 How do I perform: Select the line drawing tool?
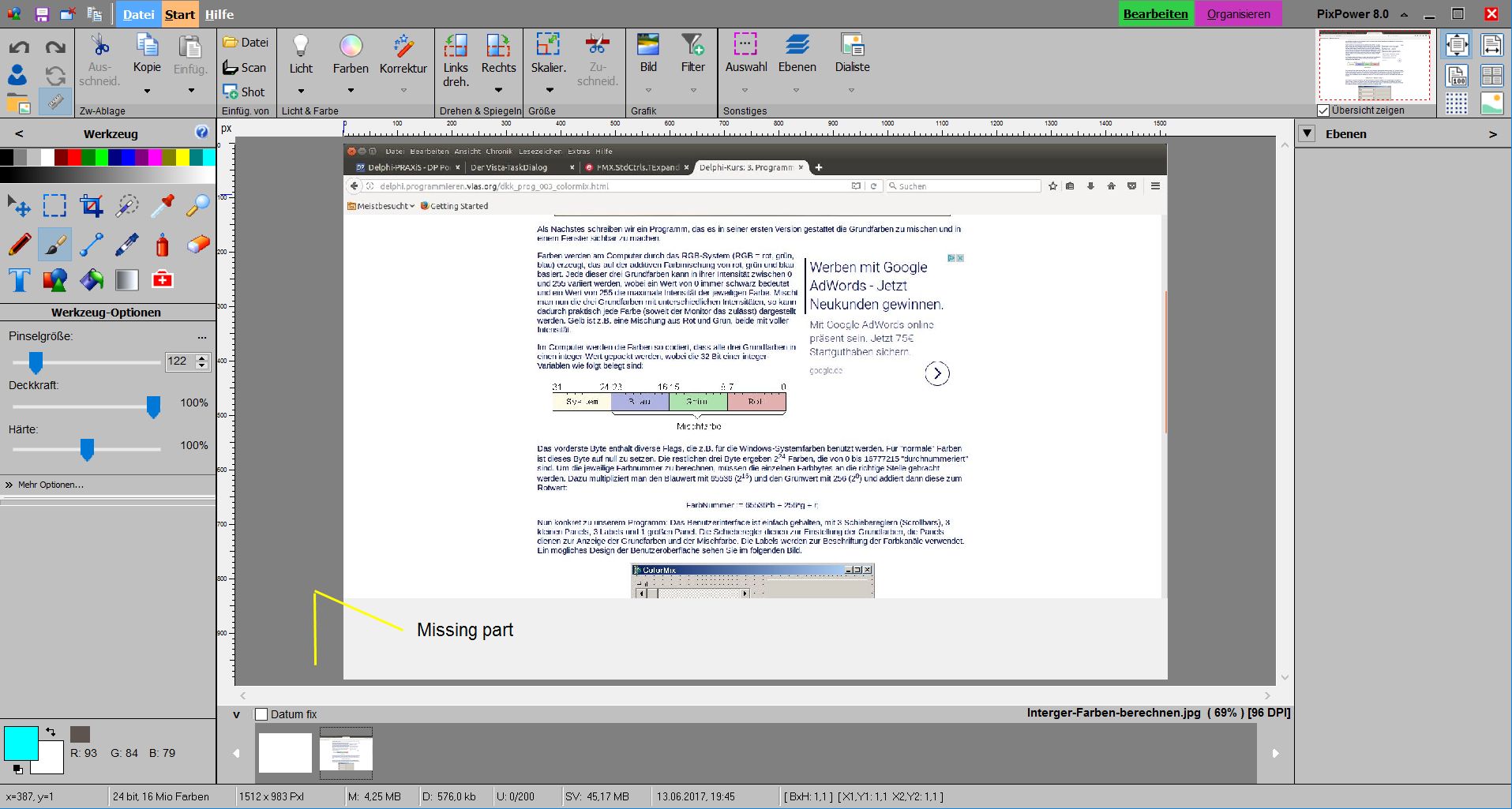pos(91,245)
